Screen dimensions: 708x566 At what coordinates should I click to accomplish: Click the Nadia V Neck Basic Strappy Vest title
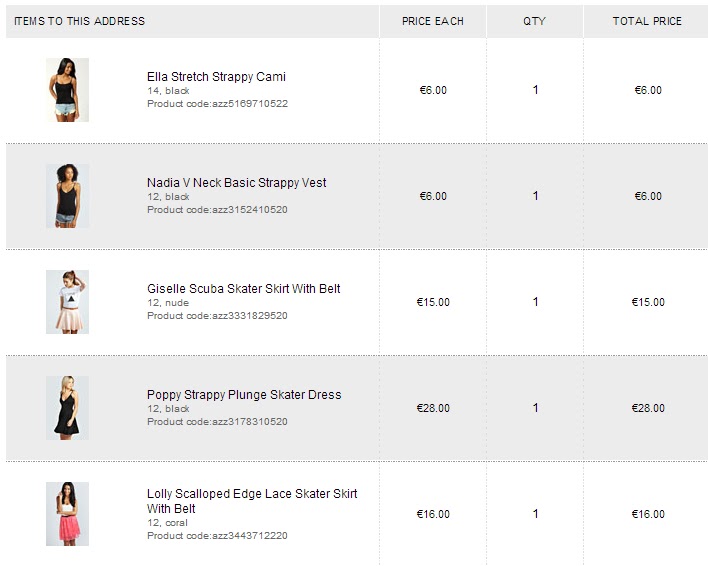[x=237, y=183]
